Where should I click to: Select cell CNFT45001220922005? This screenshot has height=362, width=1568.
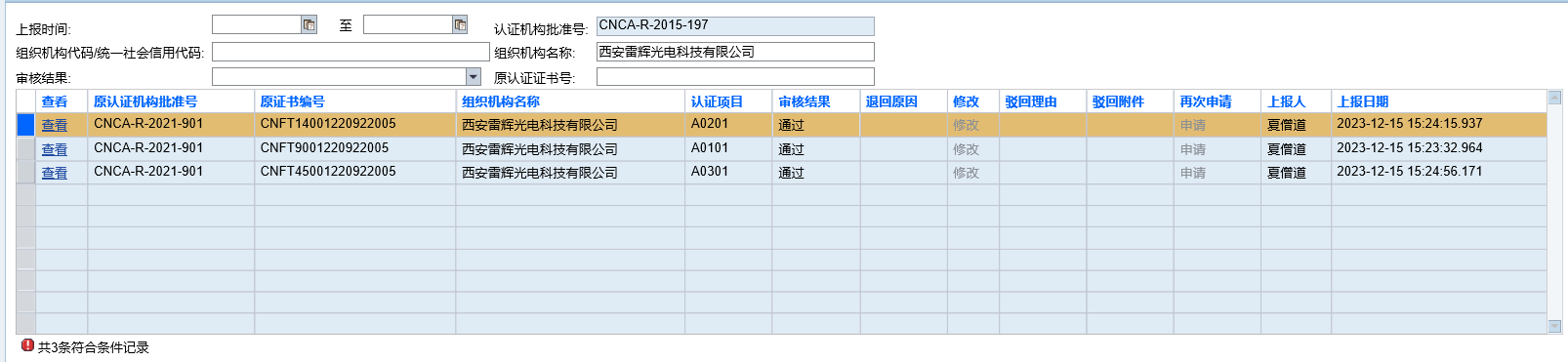point(354,173)
